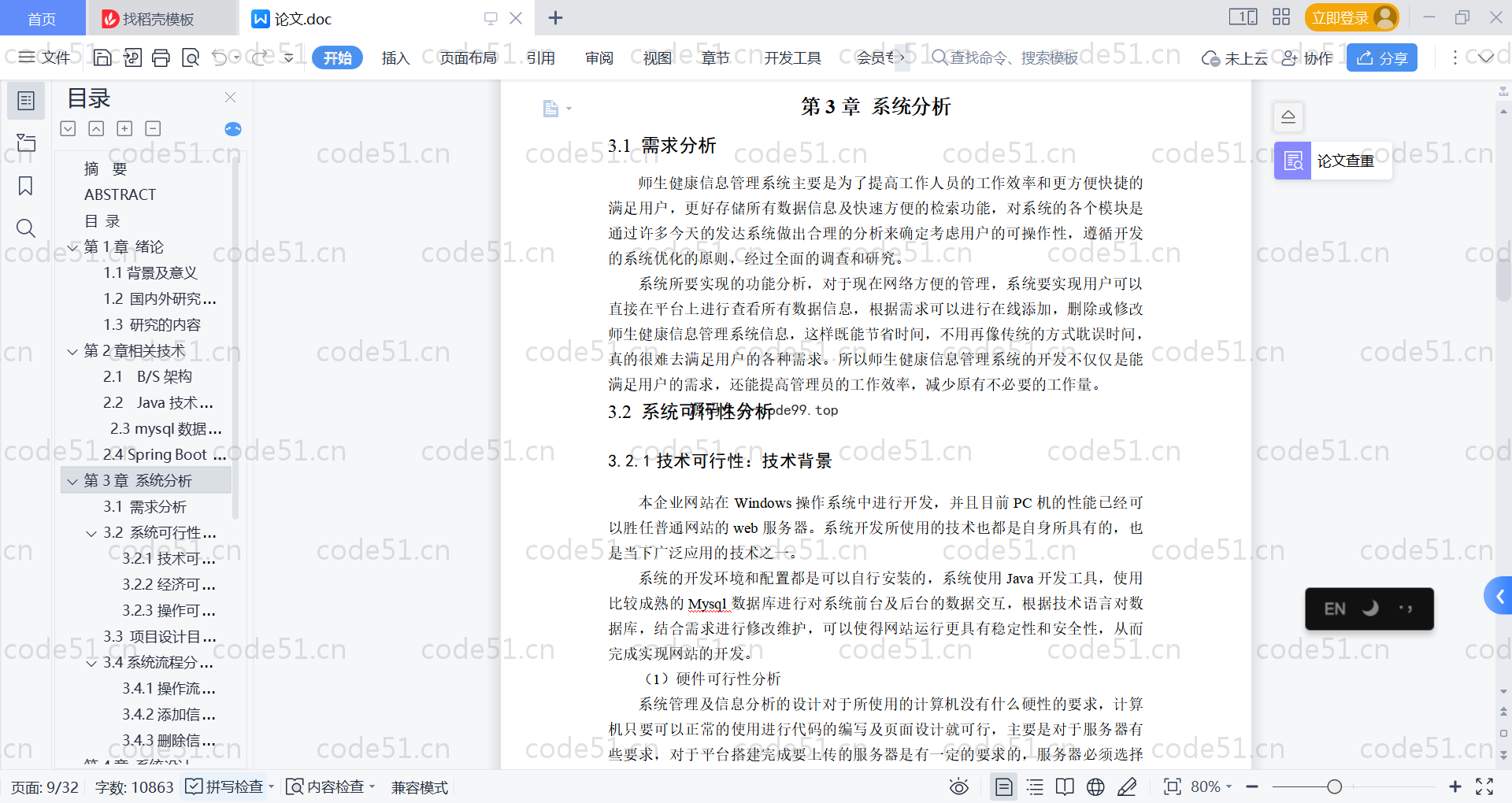Expand ribbon with chevron at top right

coord(1486,57)
